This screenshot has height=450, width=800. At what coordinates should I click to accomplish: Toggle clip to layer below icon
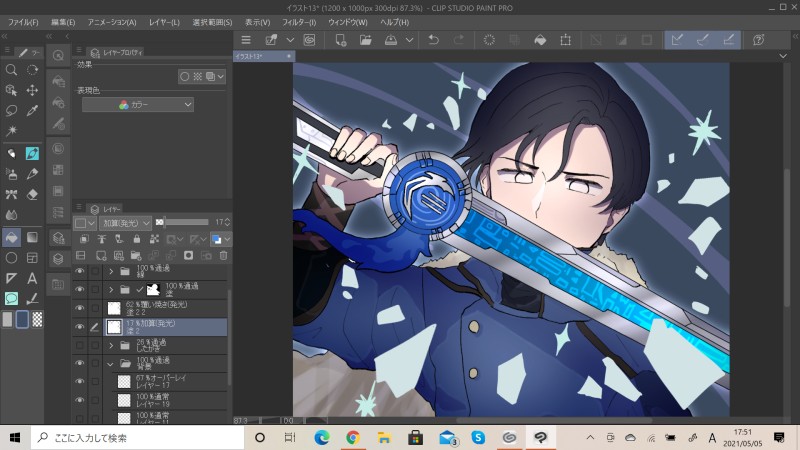coord(84,239)
